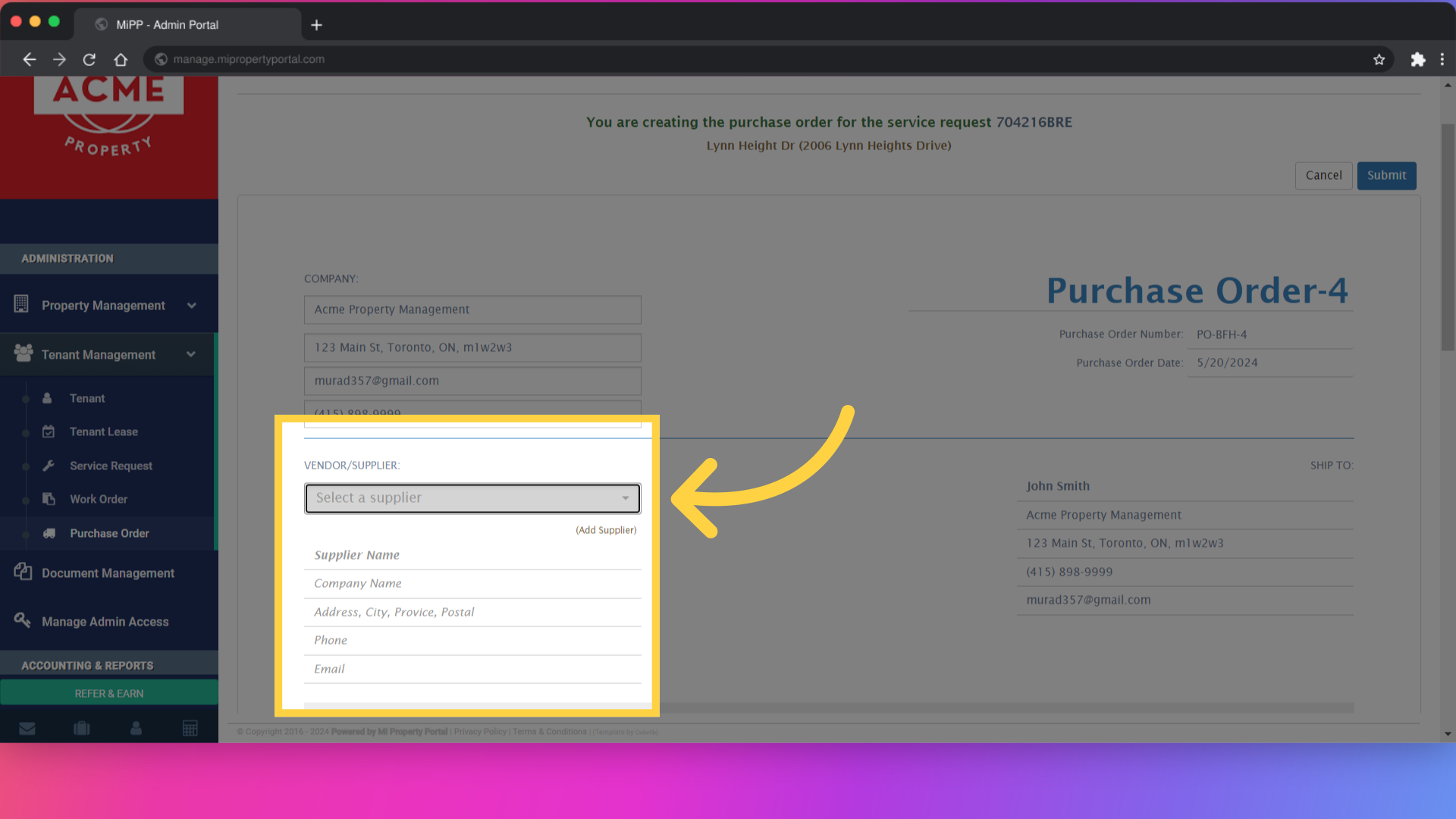Click the Manage Admin Access key icon

click(x=22, y=621)
